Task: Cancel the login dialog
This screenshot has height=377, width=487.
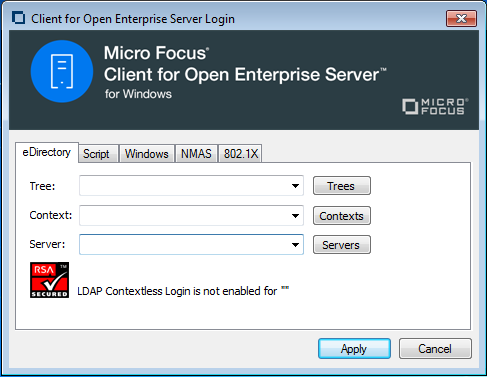Action: [x=435, y=349]
